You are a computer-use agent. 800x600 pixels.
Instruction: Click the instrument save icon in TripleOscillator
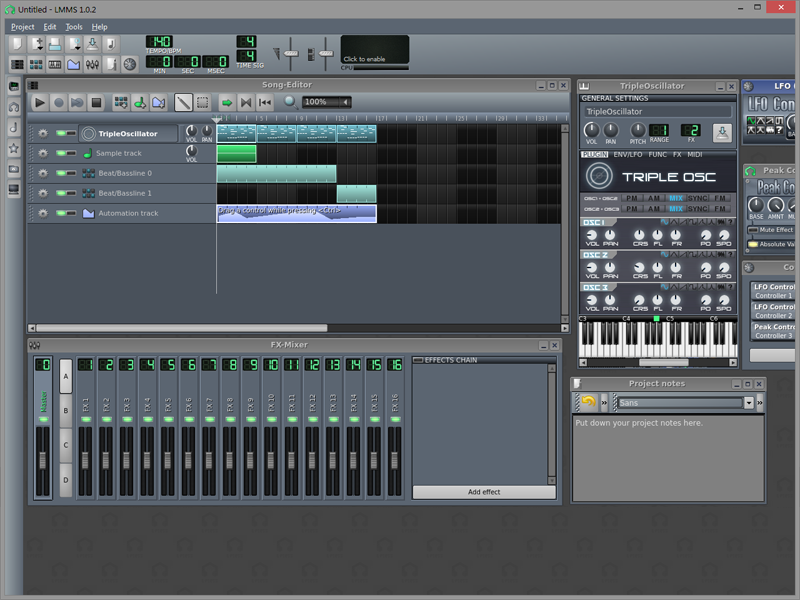[x=722, y=132]
